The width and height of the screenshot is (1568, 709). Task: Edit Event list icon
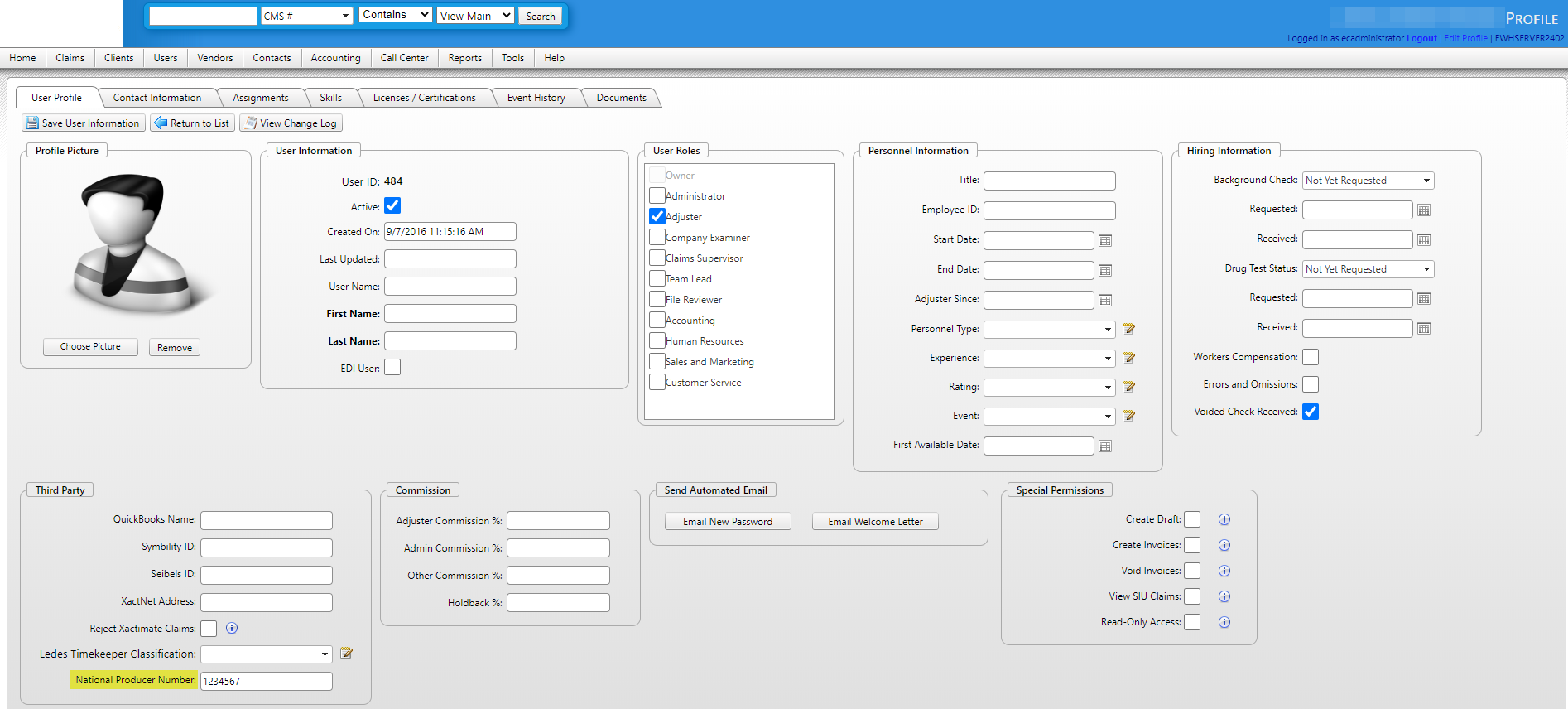tap(1128, 417)
